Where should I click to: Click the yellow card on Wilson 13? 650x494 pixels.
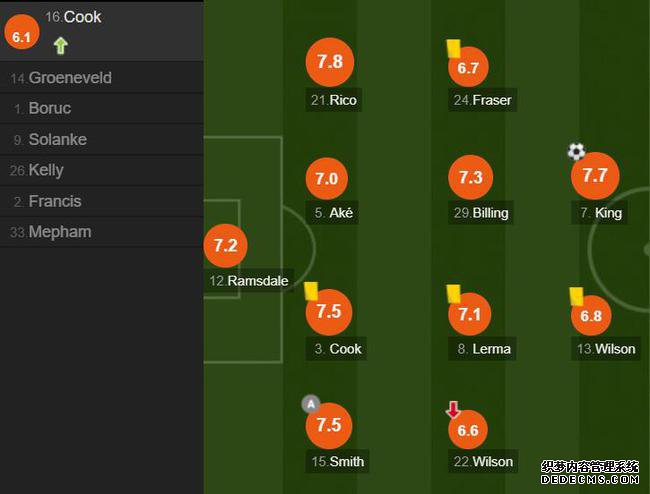[577, 296]
